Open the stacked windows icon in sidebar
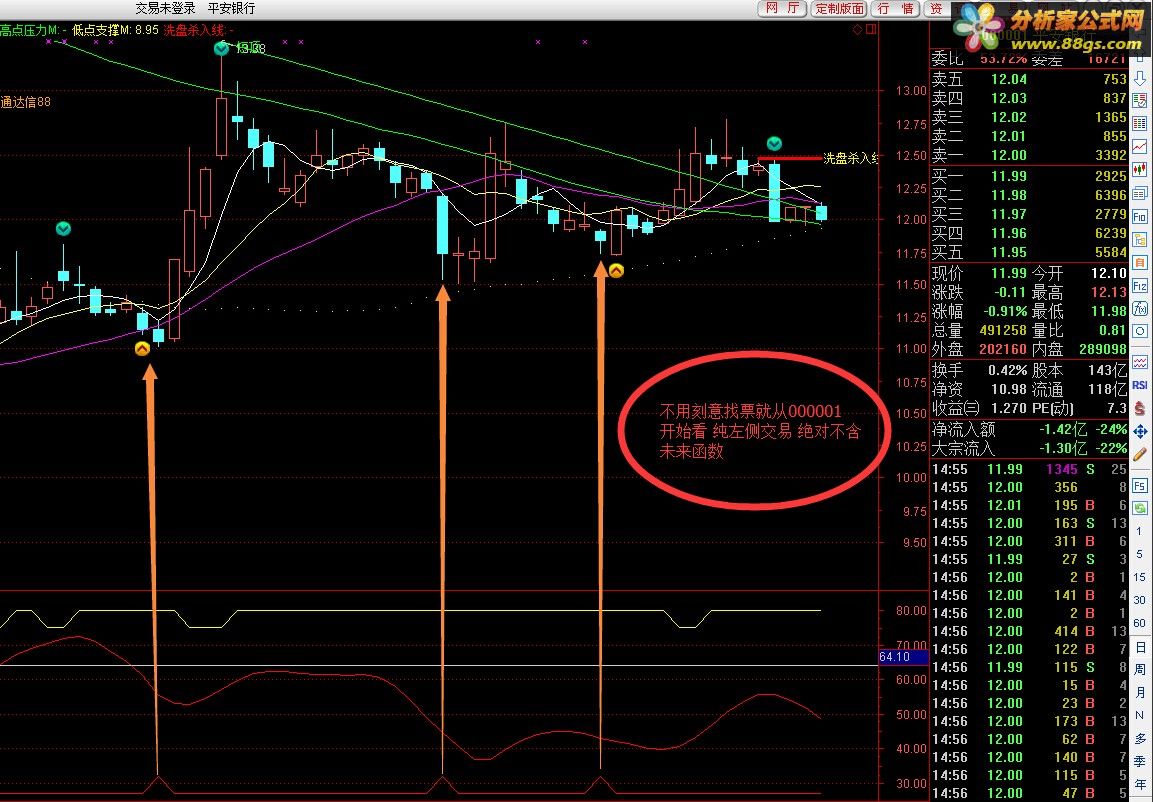 [x=1140, y=193]
